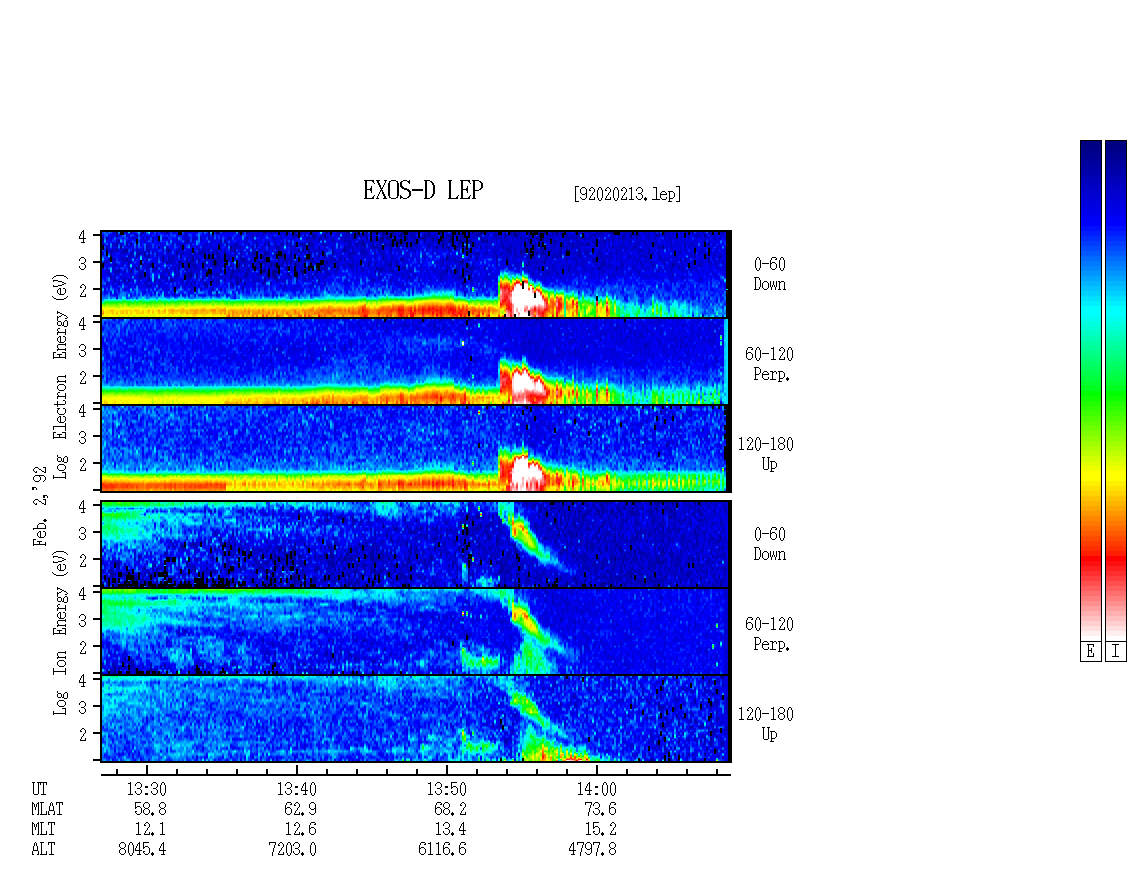1130x875 pixels.
Task: Click the Log Electron Energy (eV) axis label
Action: pyautogui.click(x=60, y=376)
